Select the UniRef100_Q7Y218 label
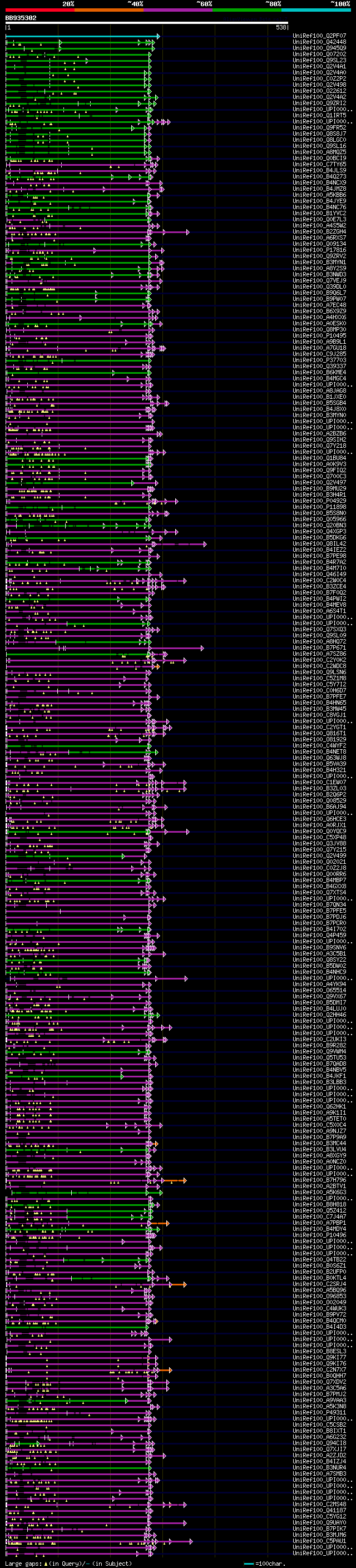This screenshot has width=356, height=1568. [x=319, y=446]
